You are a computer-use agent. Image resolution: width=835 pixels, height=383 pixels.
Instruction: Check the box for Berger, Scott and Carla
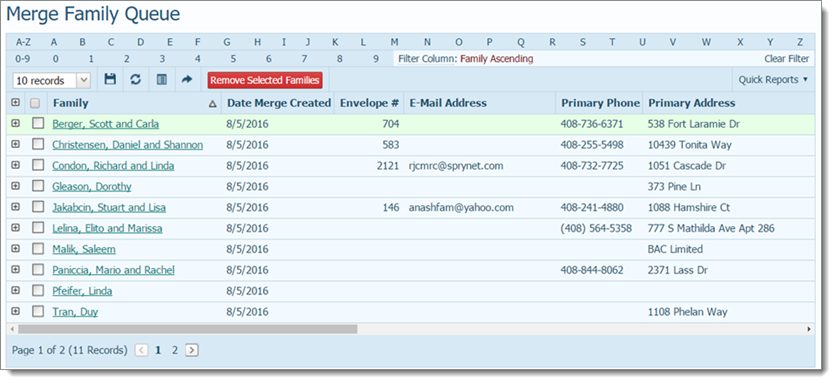point(38,124)
